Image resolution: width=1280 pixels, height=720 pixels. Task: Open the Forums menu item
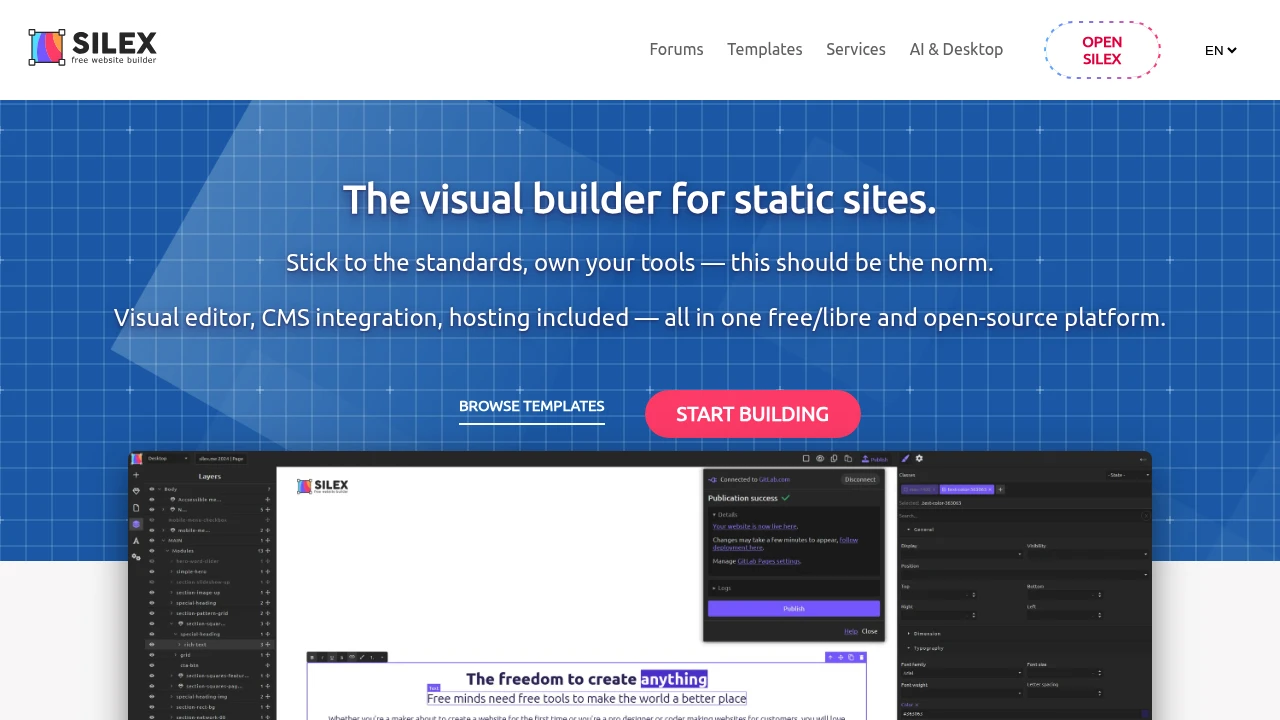click(677, 49)
